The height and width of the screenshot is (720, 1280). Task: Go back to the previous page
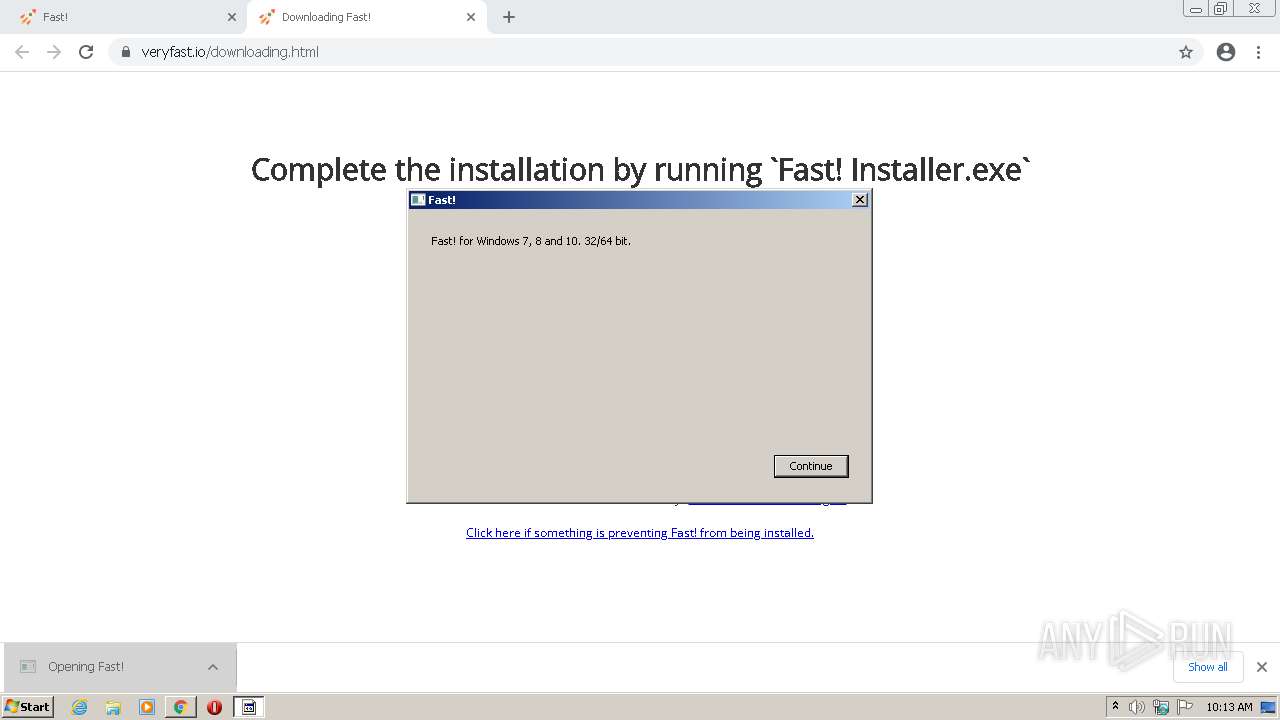point(22,52)
